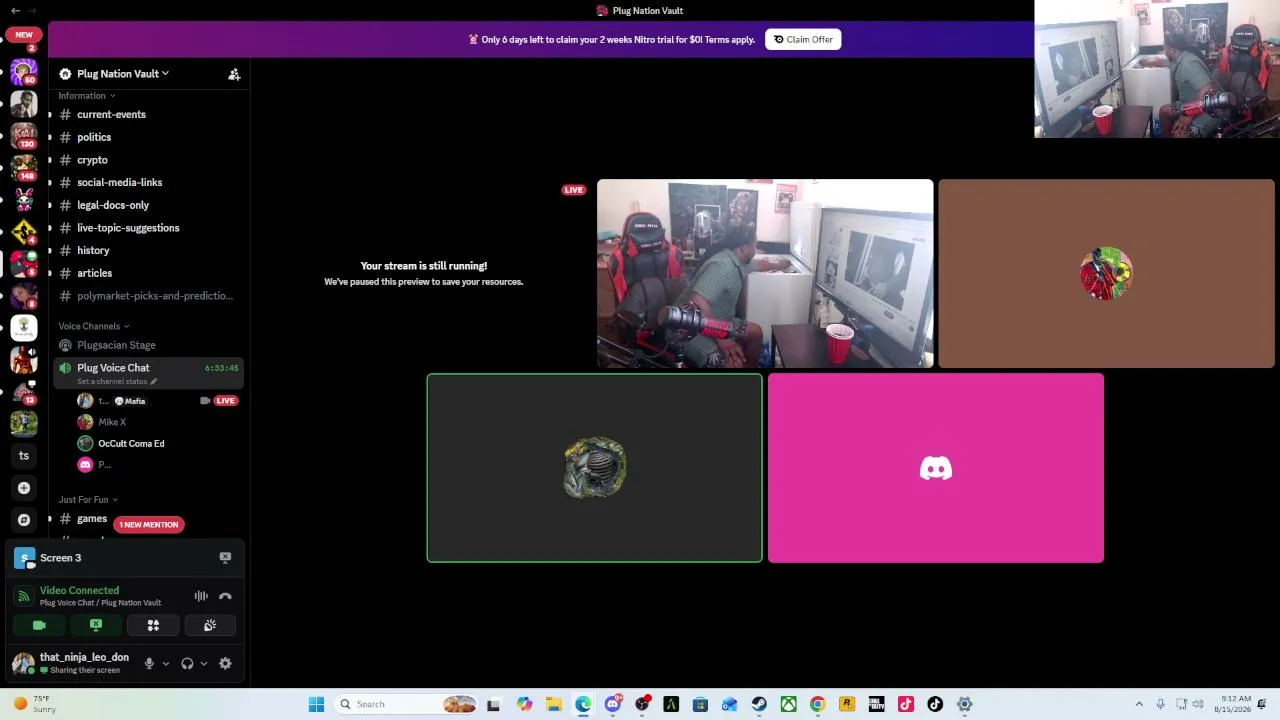The image size is (1280, 720).
Task: Open TikTok from the taskbar
Action: [x=935, y=704]
